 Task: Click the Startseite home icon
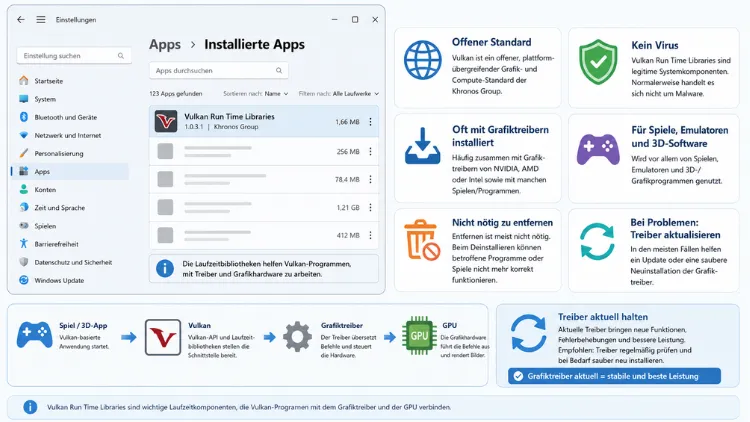tap(23, 80)
